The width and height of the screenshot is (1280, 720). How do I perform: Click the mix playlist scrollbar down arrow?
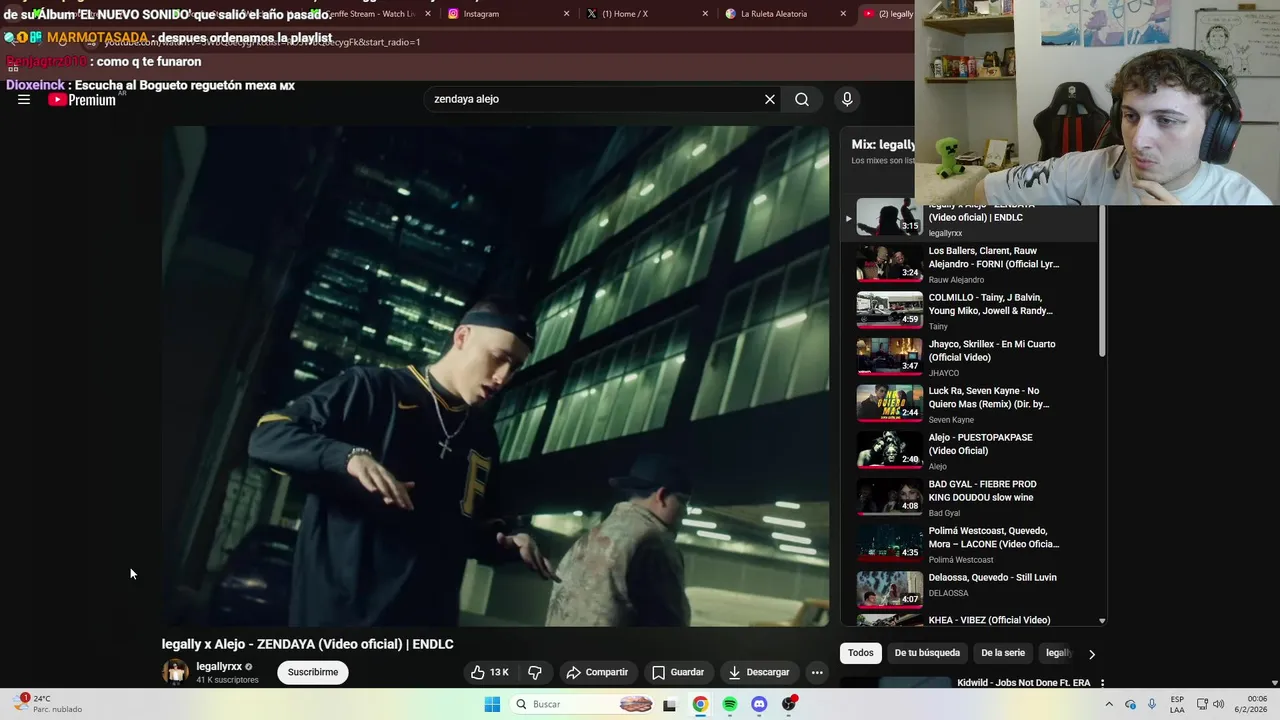pyautogui.click(x=1102, y=621)
